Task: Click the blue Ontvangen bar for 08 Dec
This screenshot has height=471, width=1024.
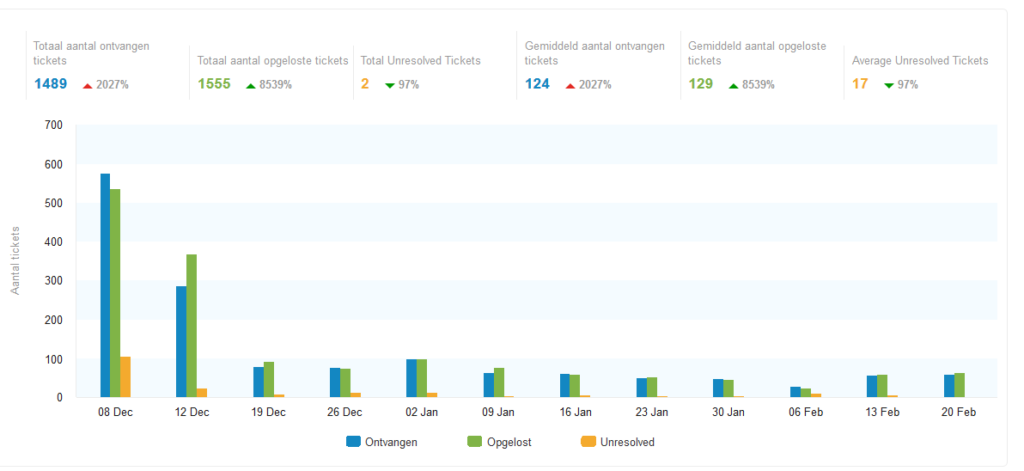Action: pyautogui.click(x=105, y=285)
